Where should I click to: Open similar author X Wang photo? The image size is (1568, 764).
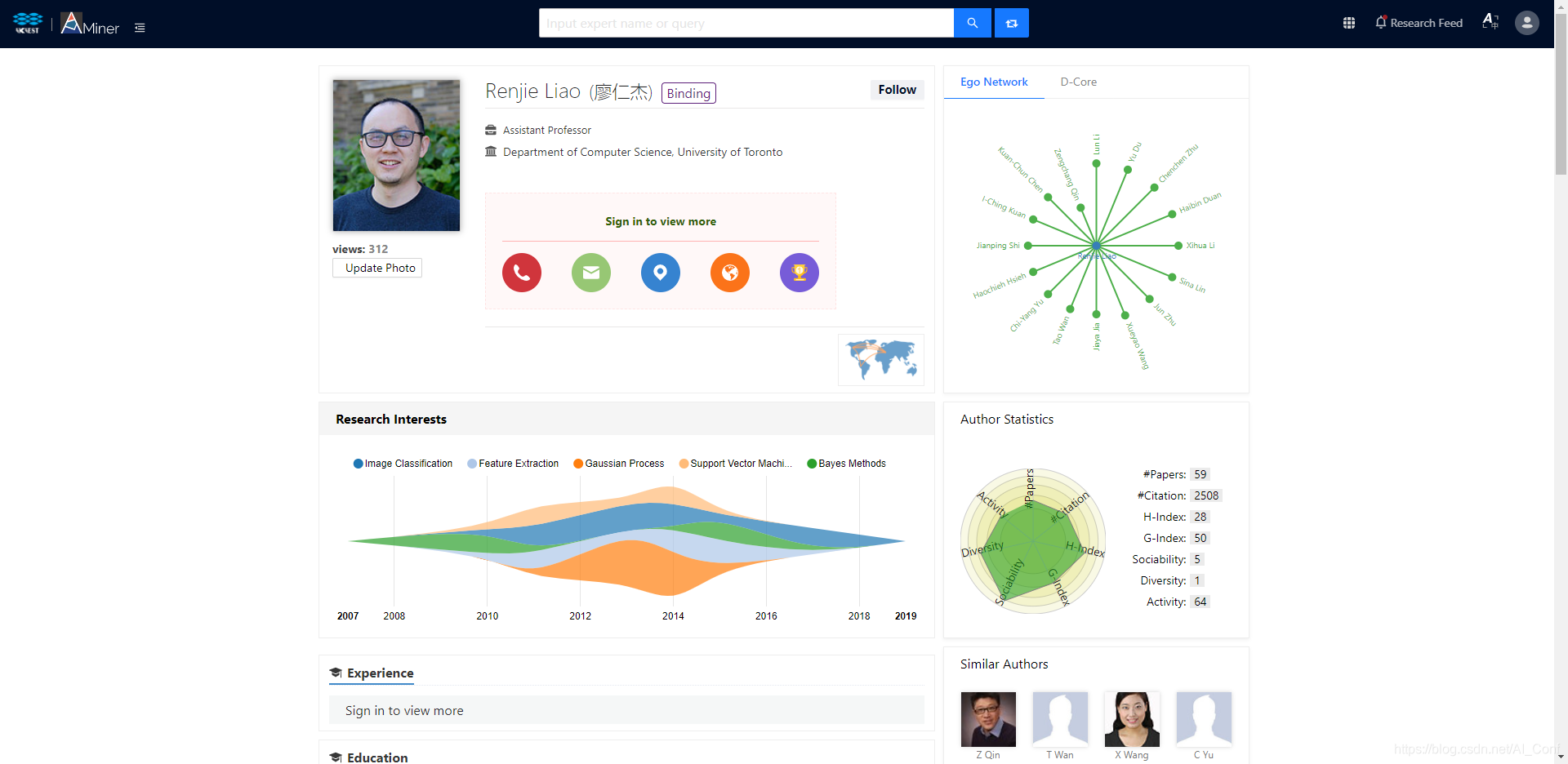1132,719
